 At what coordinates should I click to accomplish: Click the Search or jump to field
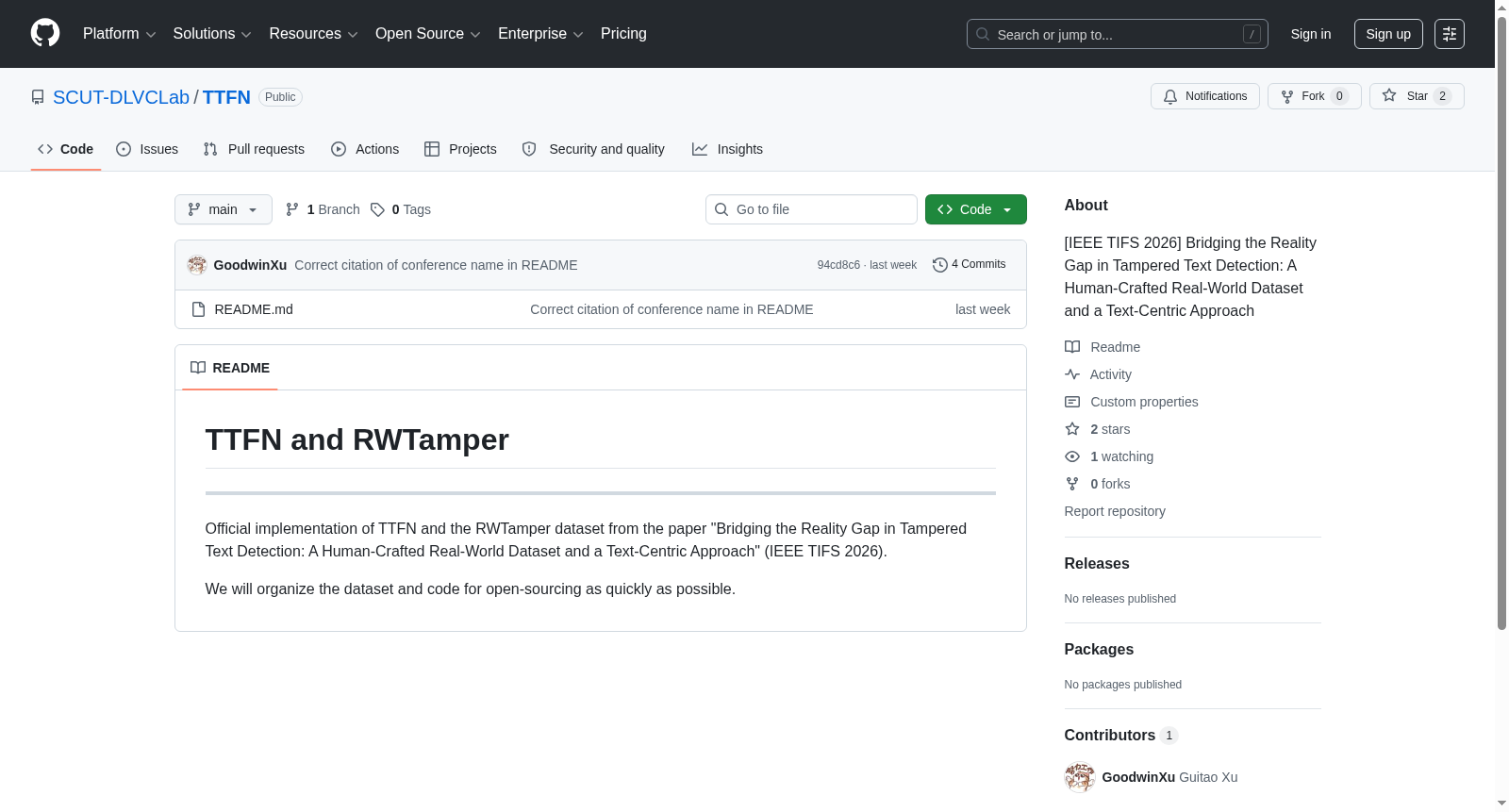(1118, 34)
